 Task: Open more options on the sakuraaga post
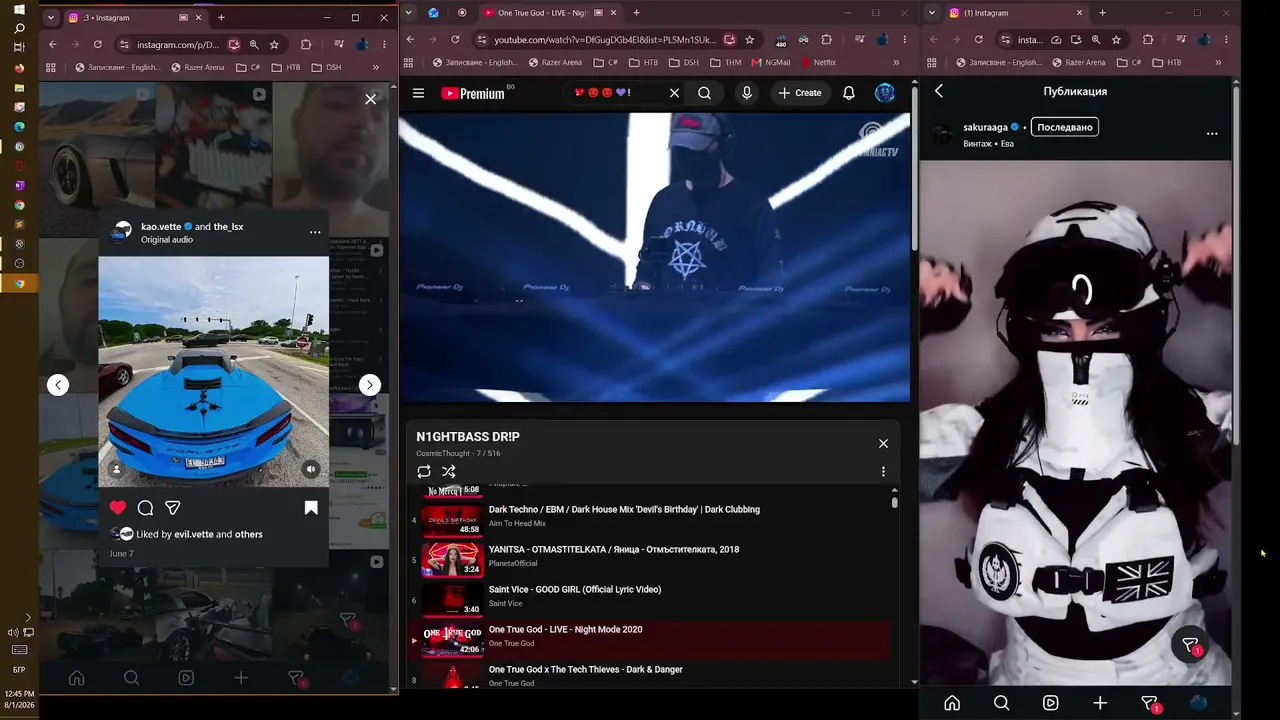coord(1212,134)
